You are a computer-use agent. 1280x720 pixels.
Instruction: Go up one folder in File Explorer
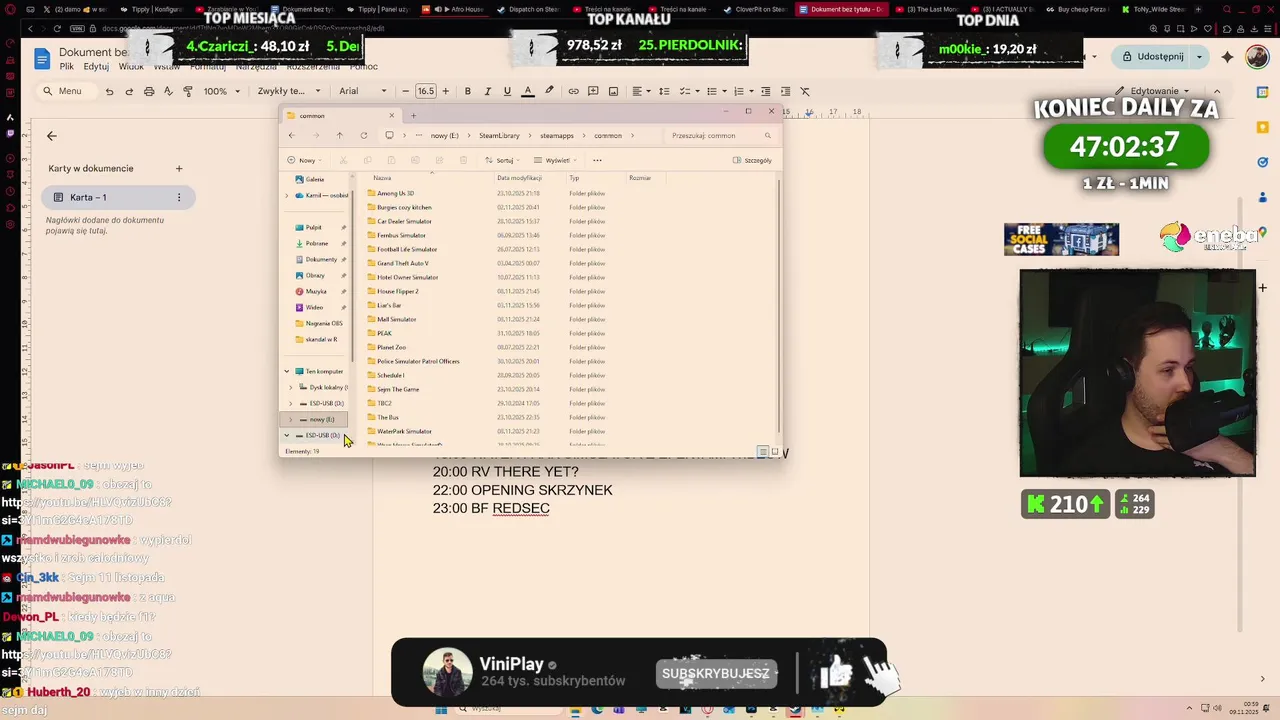(x=339, y=135)
